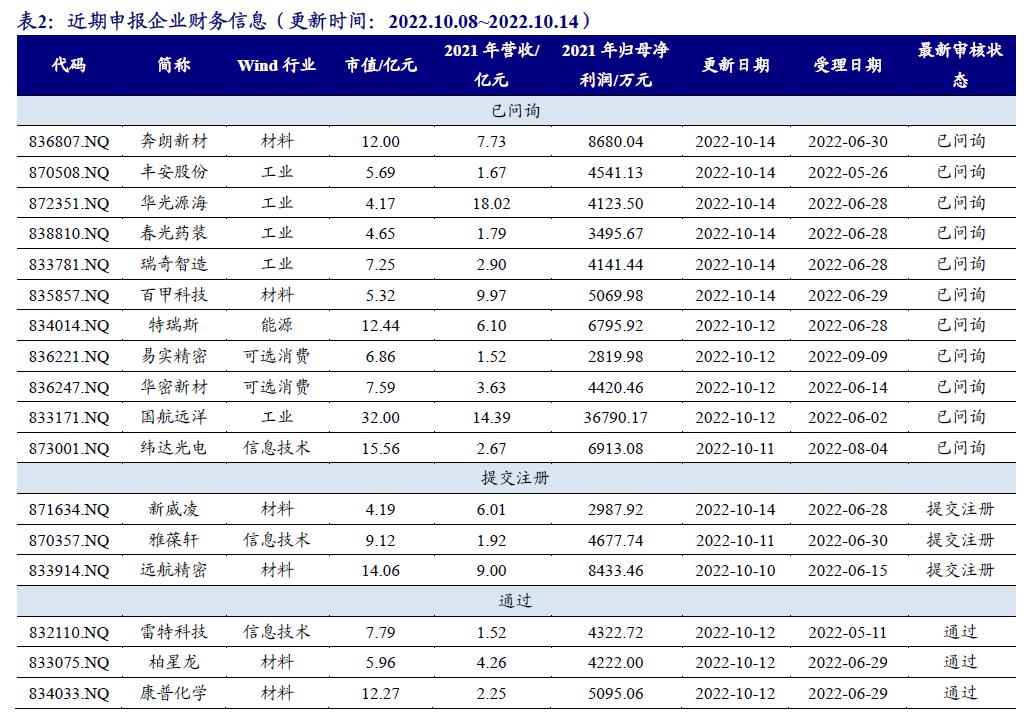Select company name 瑞奇智造

point(174,264)
